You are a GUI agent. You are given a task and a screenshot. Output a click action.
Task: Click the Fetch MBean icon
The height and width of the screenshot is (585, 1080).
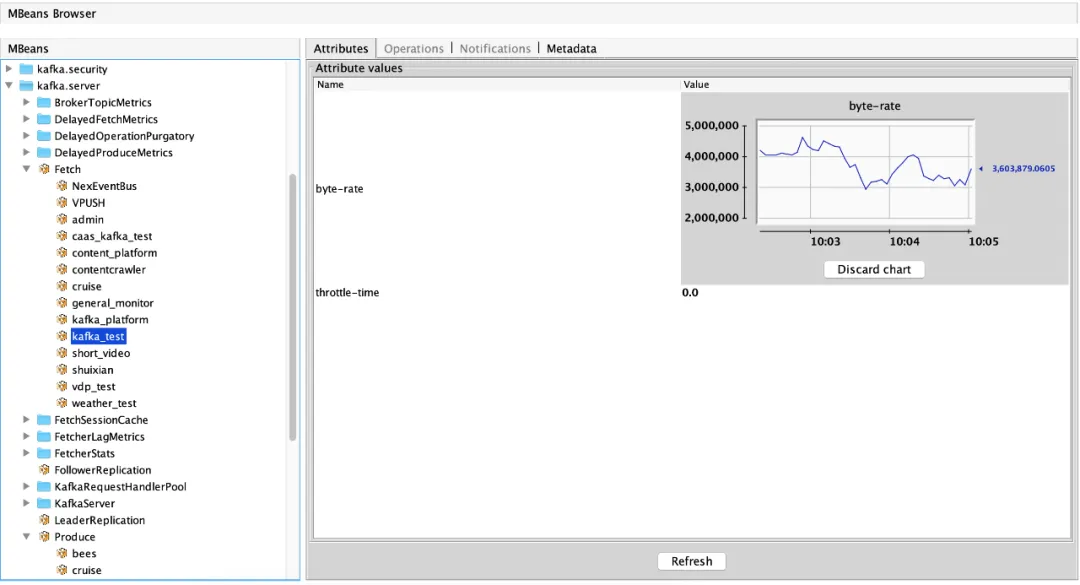click(44, 169)
